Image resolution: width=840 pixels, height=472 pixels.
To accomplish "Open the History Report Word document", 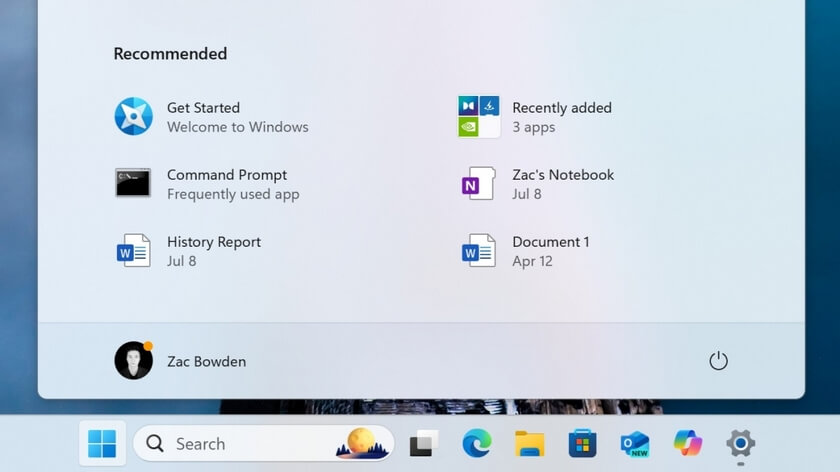I will click(x=133, y=251).
